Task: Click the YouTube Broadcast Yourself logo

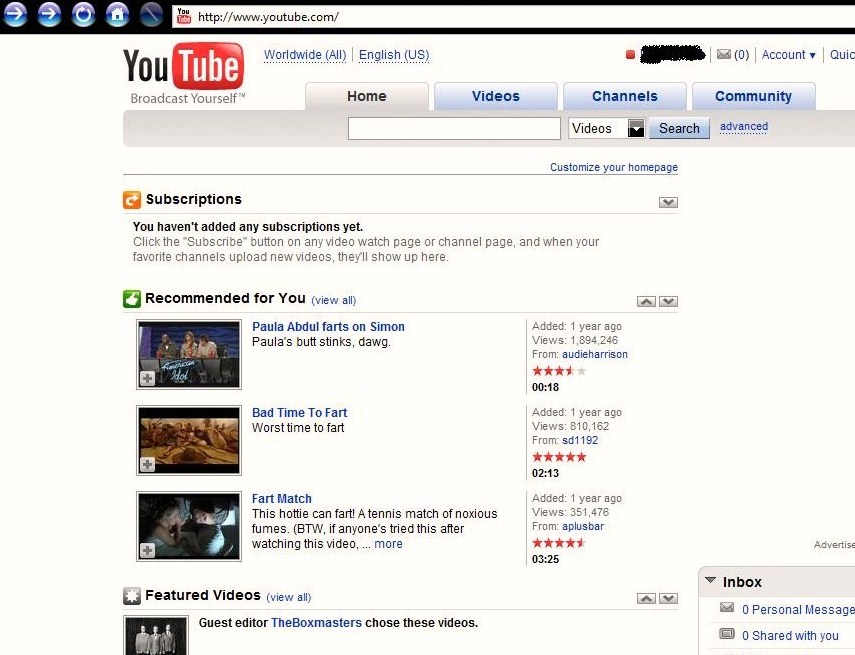Action: (x=184, y=74)
